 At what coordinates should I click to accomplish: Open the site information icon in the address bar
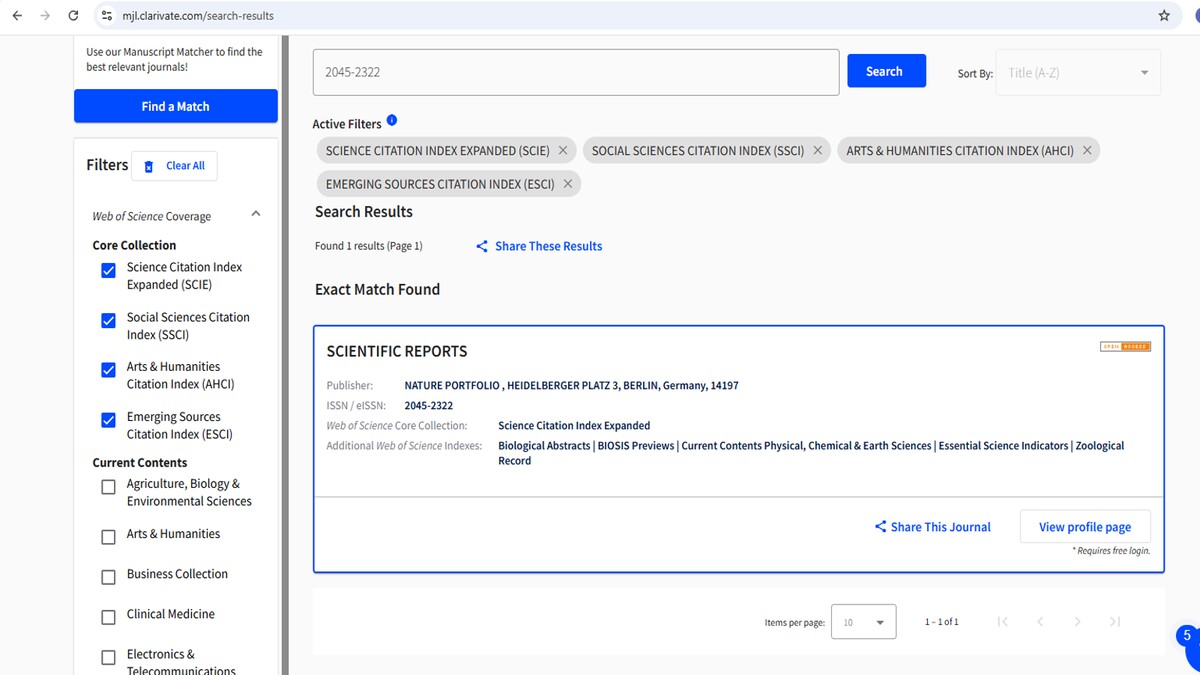[x=108, y=16]
